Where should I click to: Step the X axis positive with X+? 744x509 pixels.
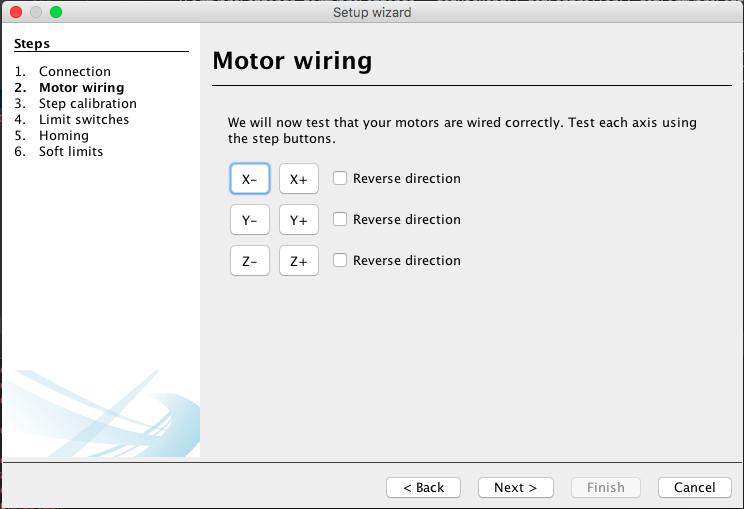point(298,179)
